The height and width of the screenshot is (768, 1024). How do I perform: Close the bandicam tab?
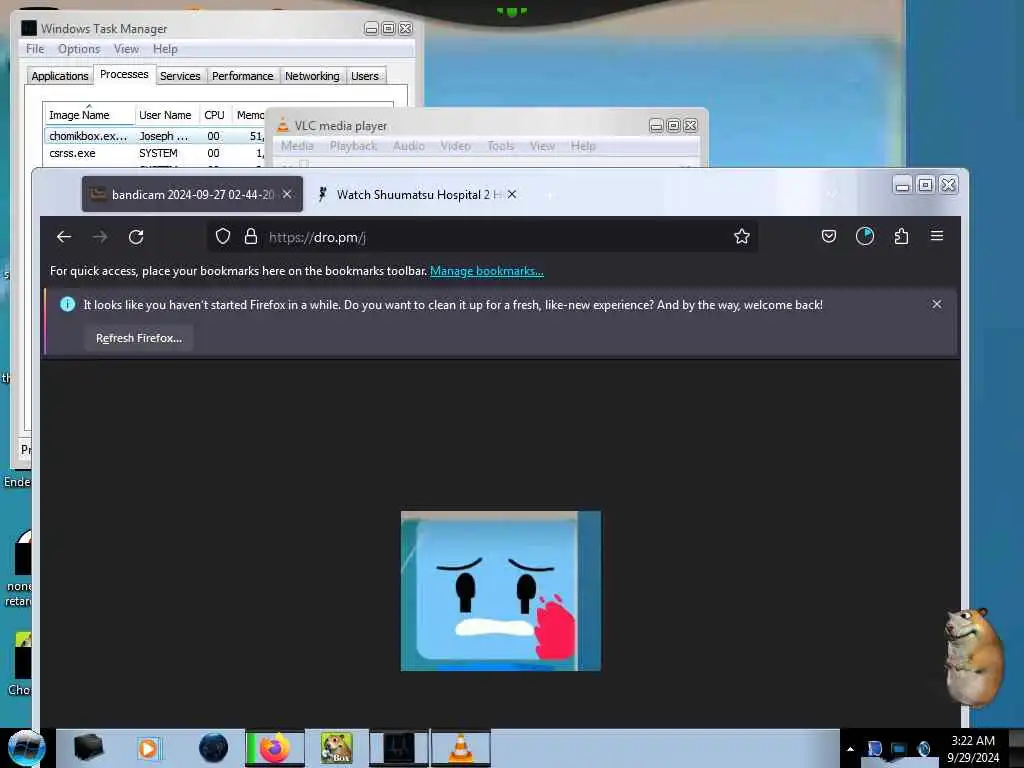[x=287, y=194]
